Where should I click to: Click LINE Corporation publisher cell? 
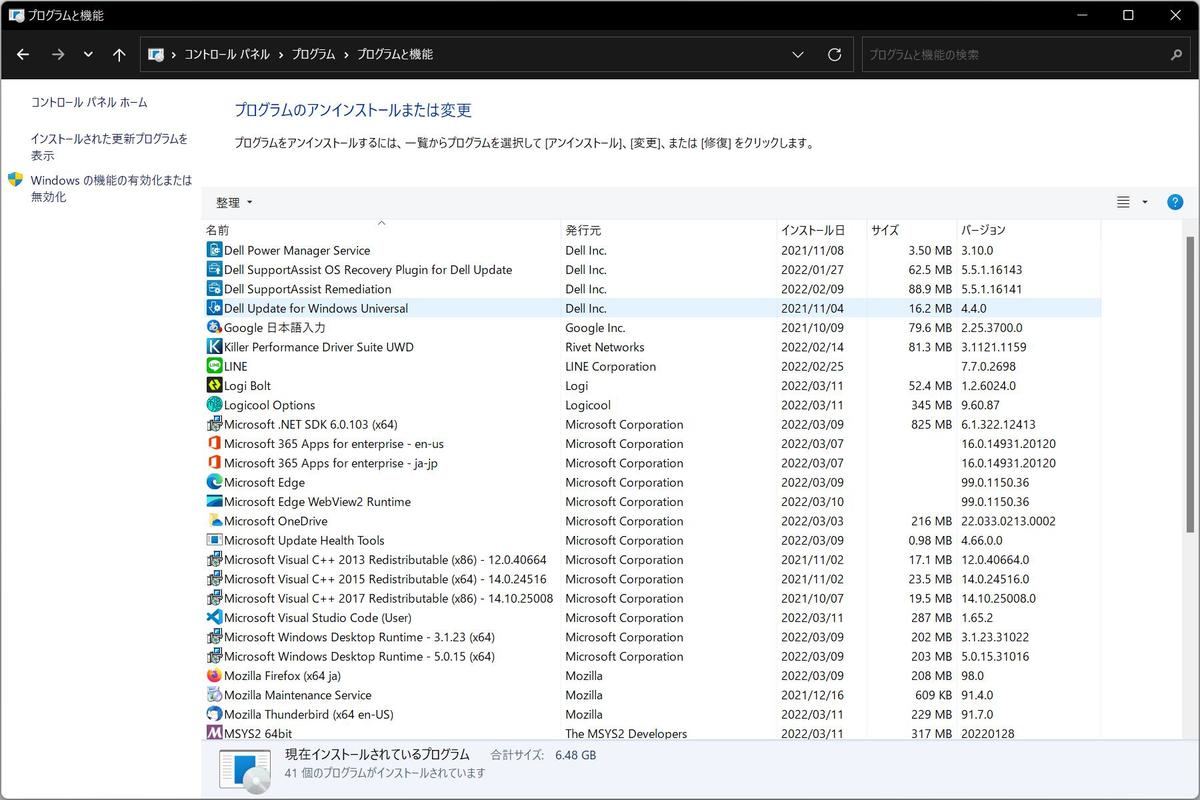(611, 366)
